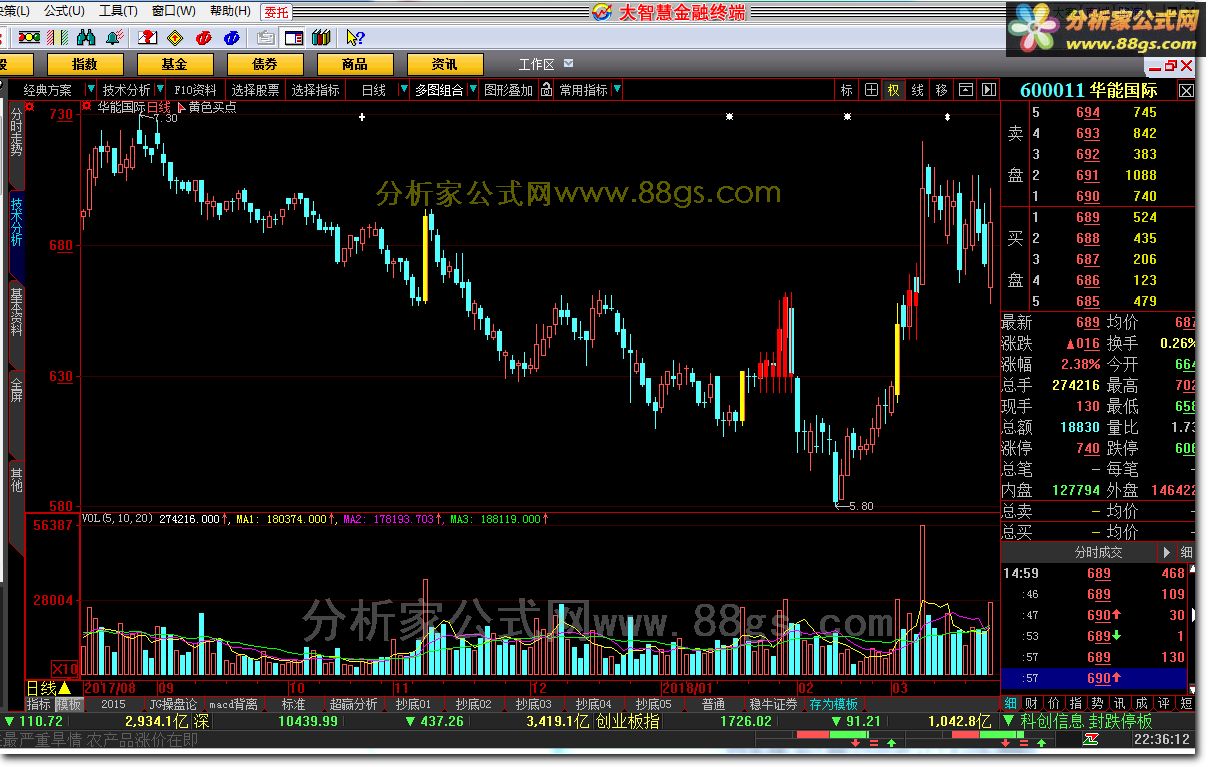This screenshot has width=1208, height=767.
Task: Toggle the 线 drawing button
Action: coord(918,90)
